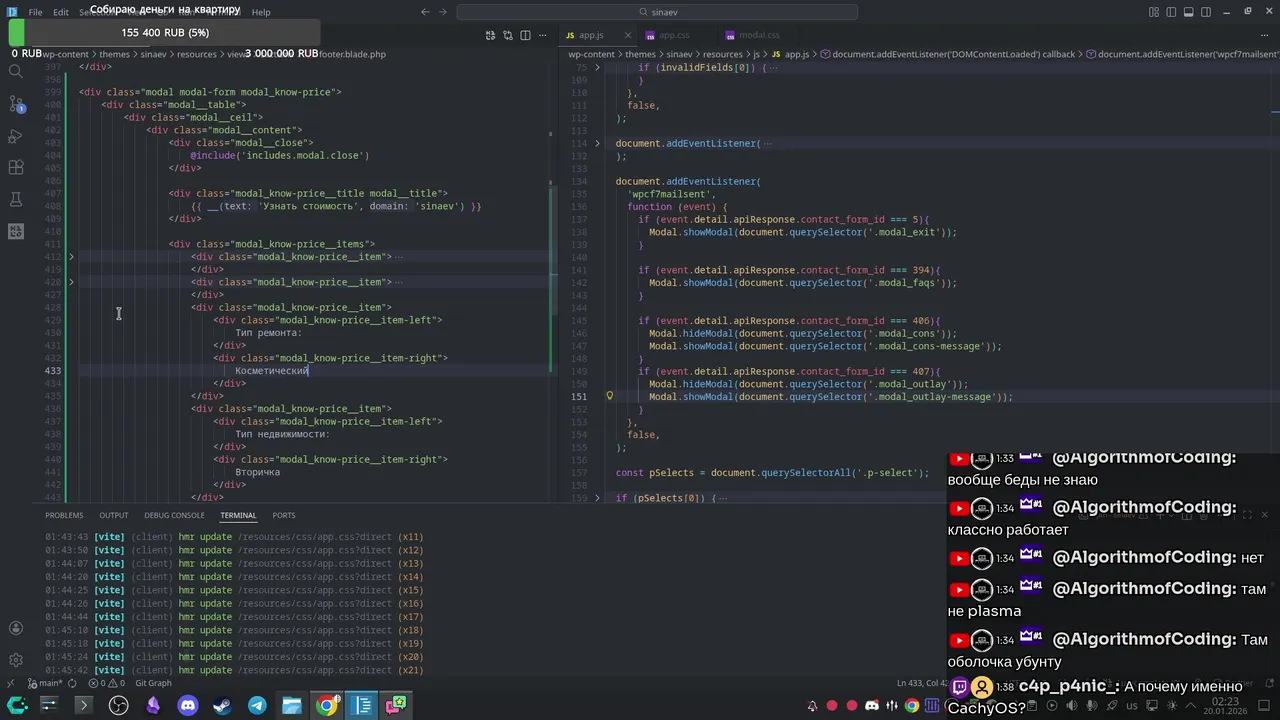
Task: Click the donation goal progress bar
Action: [164, 32]
